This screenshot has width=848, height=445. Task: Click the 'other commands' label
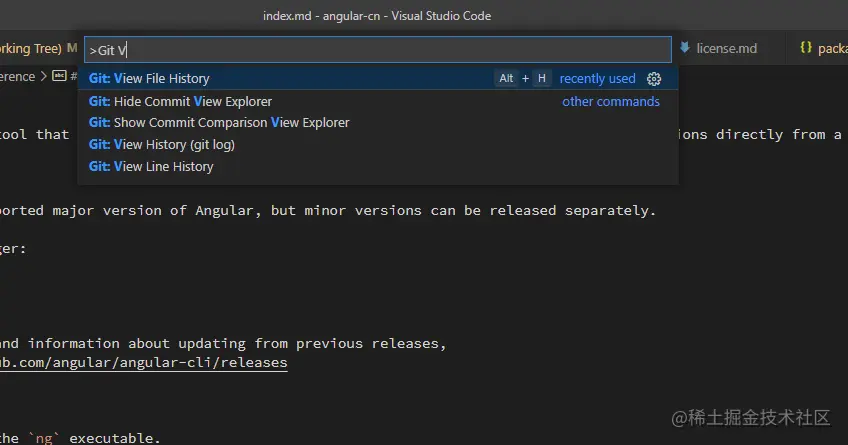pyautogui.click(x=611, y=101)
